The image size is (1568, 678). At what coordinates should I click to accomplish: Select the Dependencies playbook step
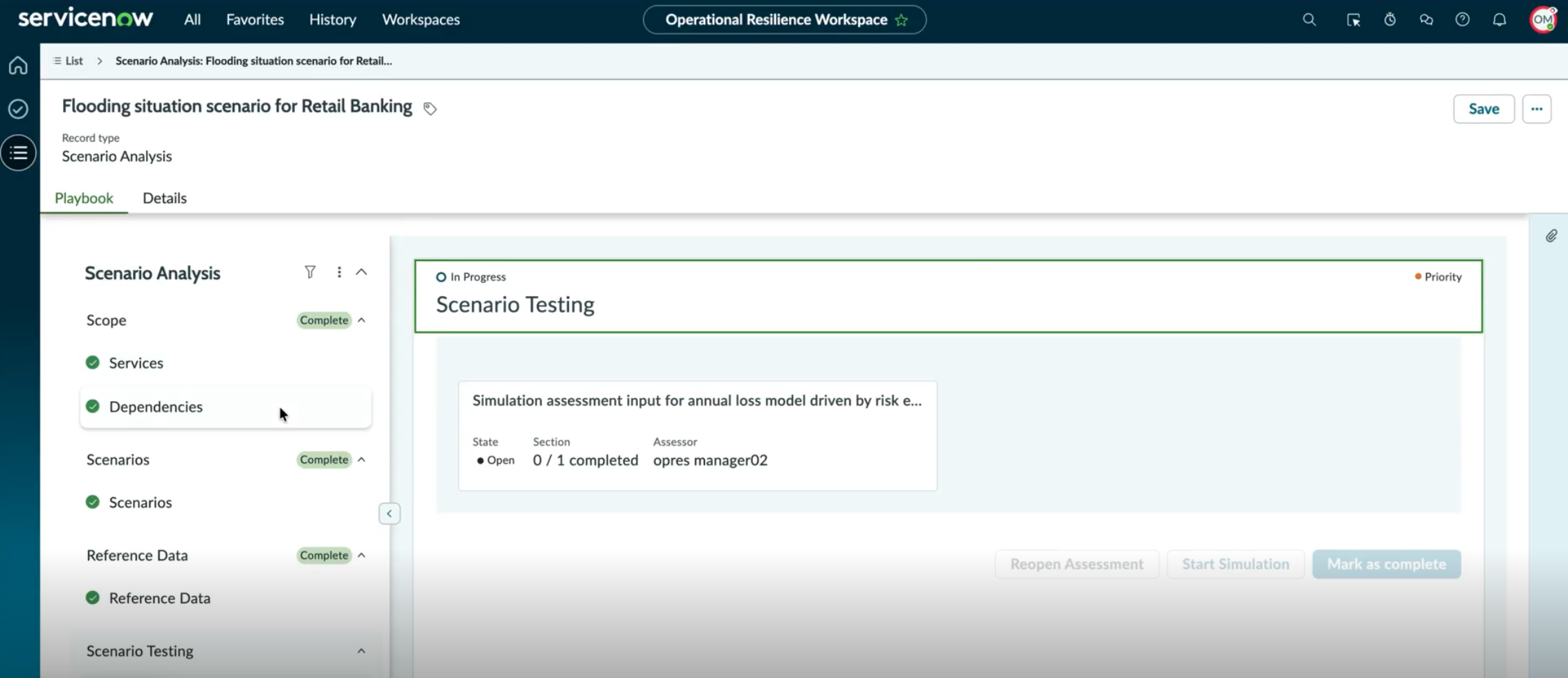coord(226,407)
